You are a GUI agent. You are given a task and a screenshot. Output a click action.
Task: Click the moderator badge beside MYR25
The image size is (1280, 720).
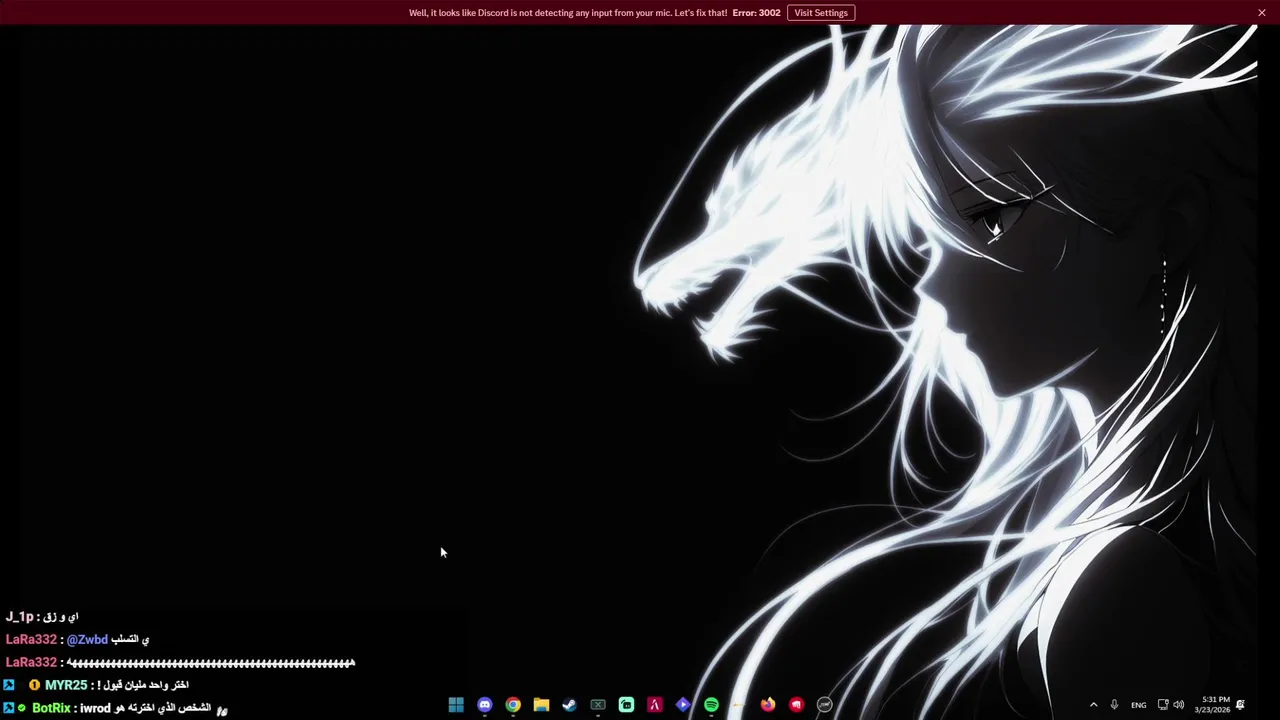[8, 685]
